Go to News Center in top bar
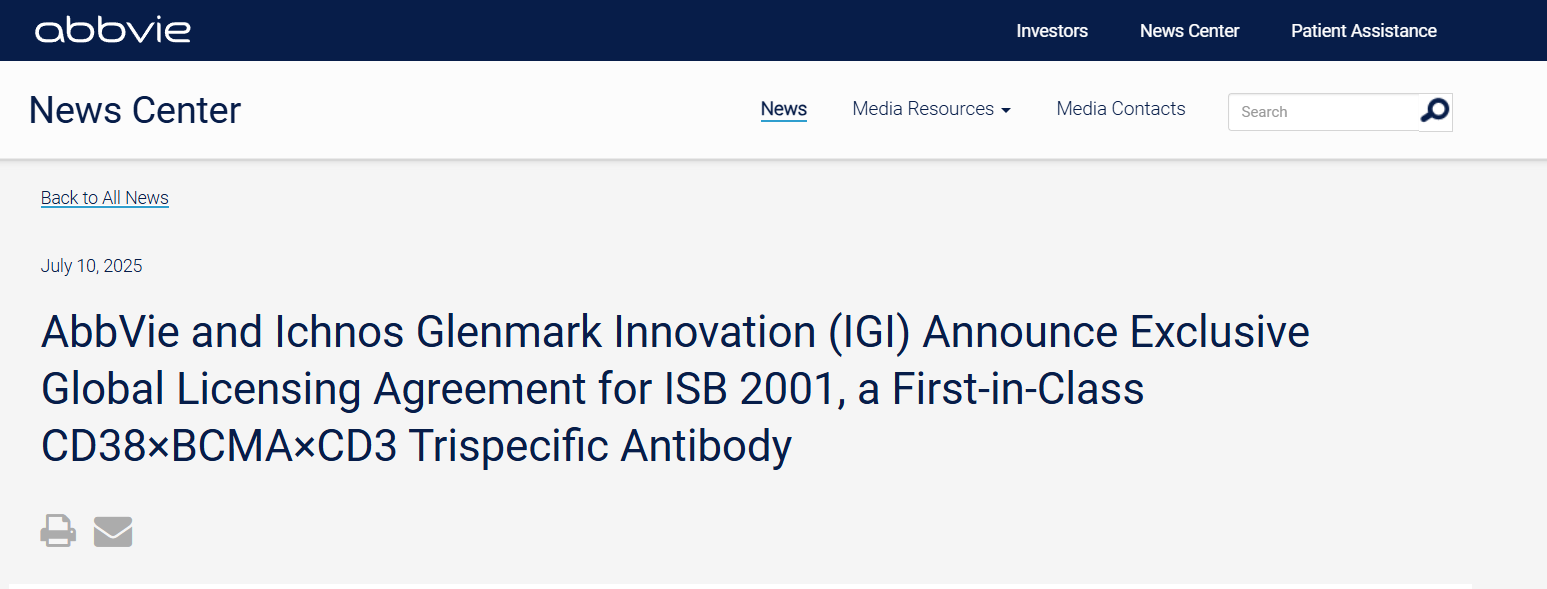 1189,31
